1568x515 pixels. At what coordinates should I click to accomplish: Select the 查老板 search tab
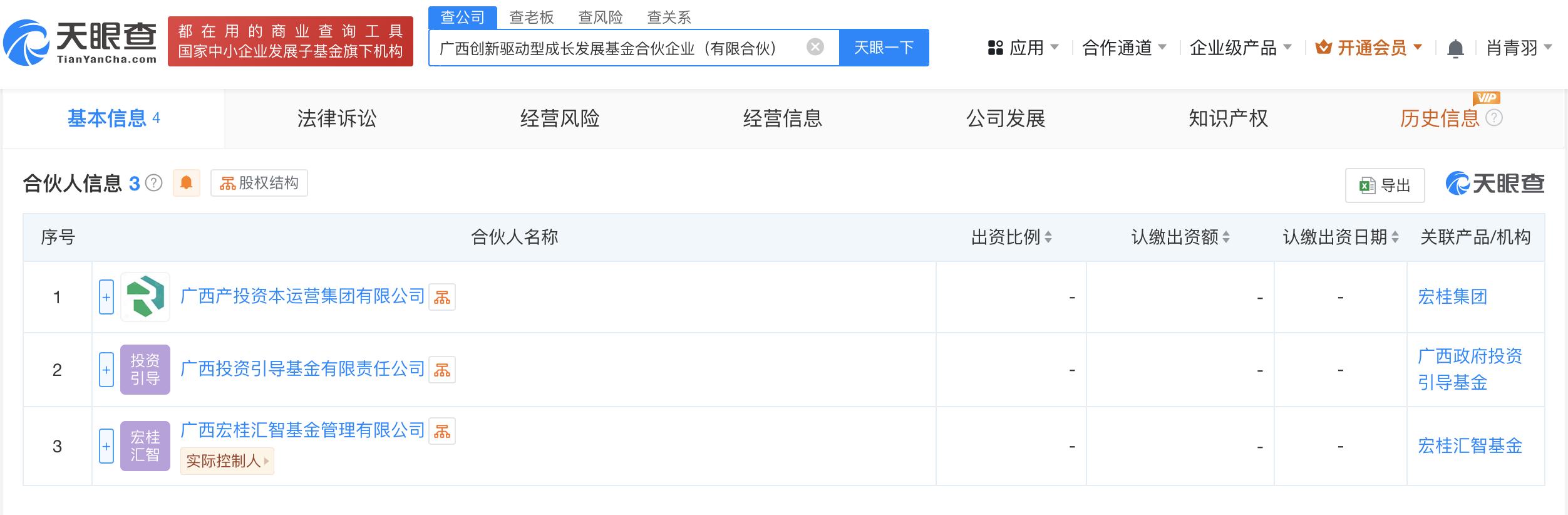point(532,18)
